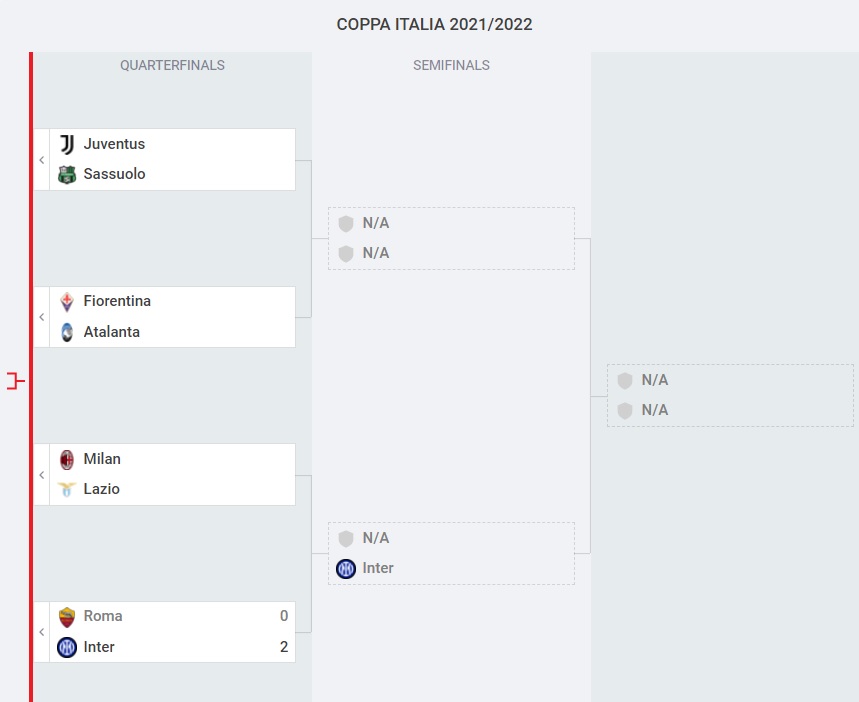
Task: Expand previous round for Roma–Inter match
Action: point(42,632)
